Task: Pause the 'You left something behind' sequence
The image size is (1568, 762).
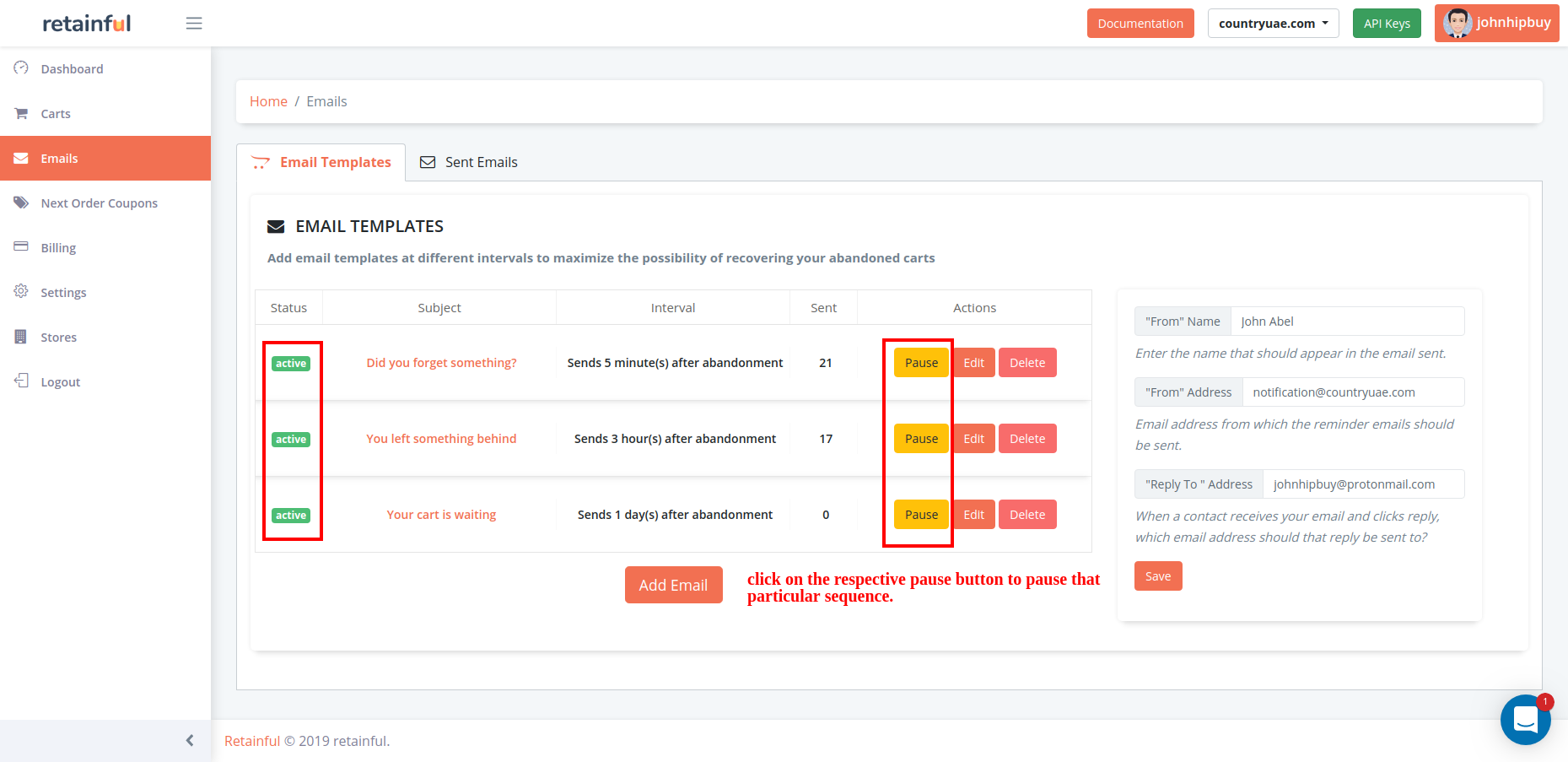Action: 920,438
